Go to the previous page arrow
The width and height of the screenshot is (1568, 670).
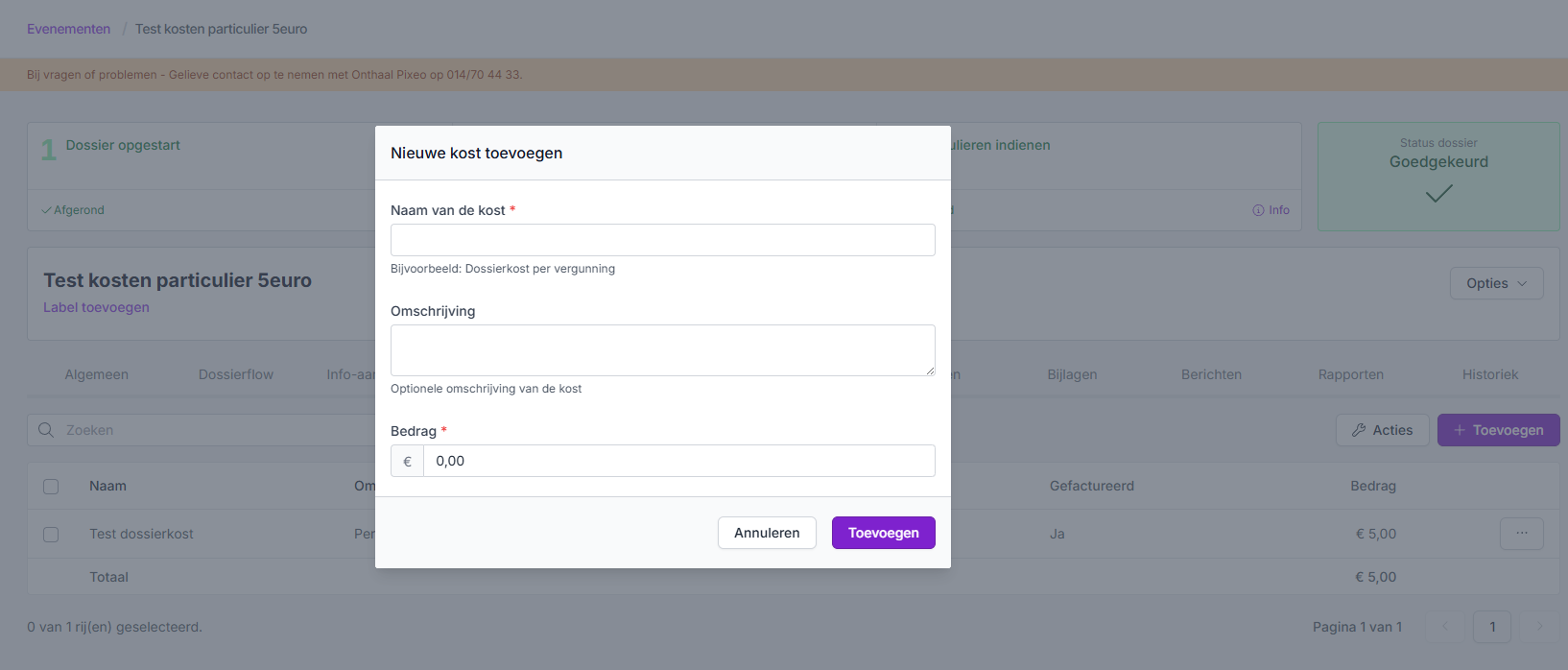[x=1445, y=627]
